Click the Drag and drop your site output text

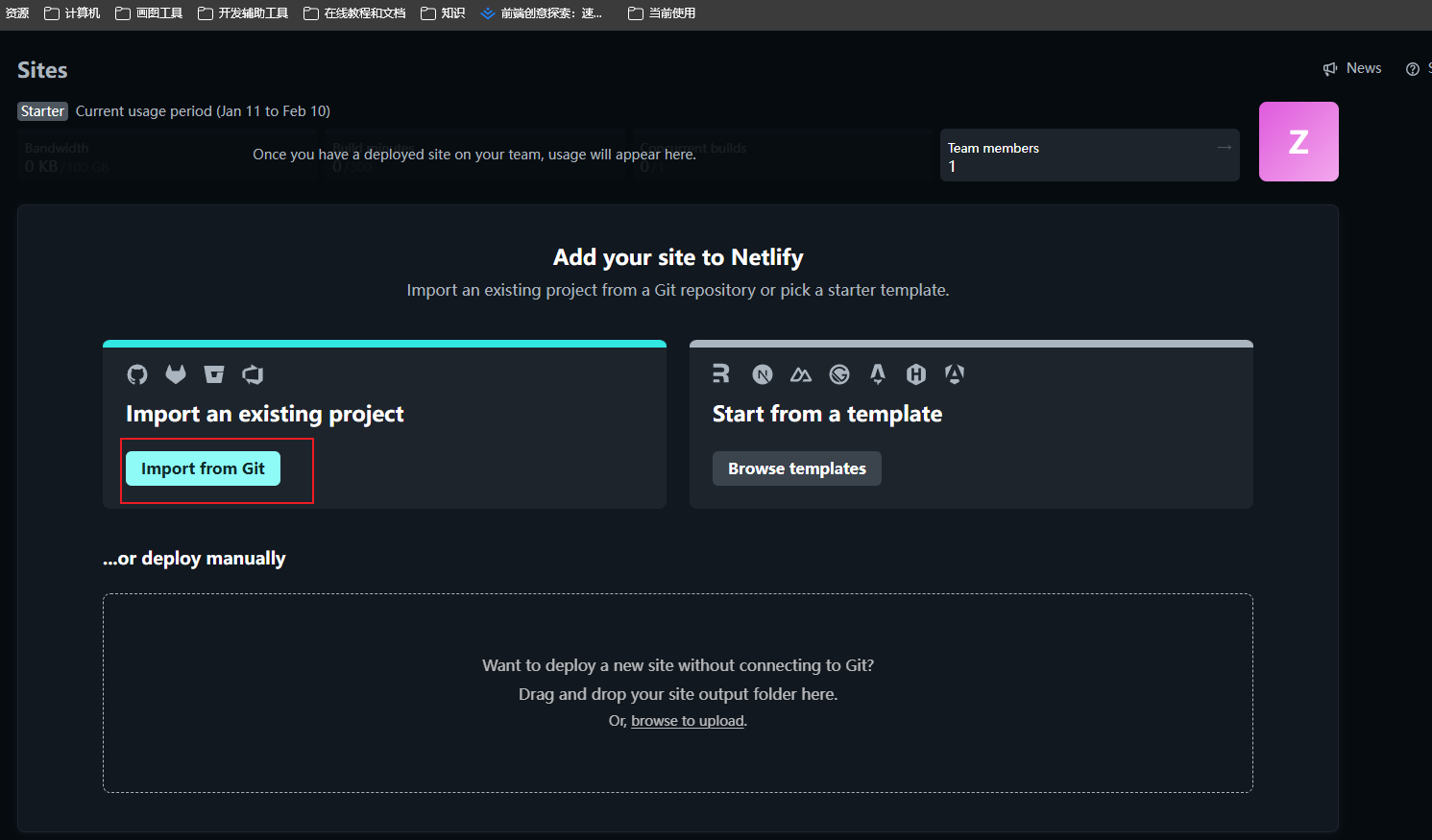pyautogui.click(x=678, y=694)
